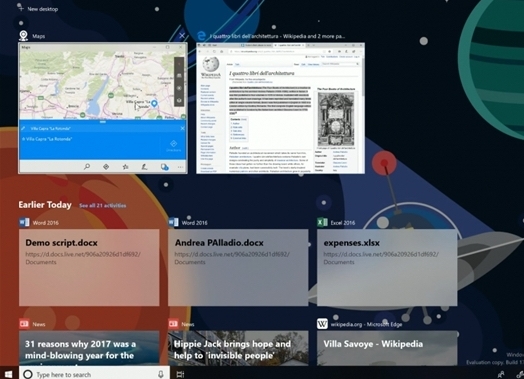This screenshot has height=379, width=524.
Task: Open Andrea PAlladio.docx activity card
Action: (238, 267)
